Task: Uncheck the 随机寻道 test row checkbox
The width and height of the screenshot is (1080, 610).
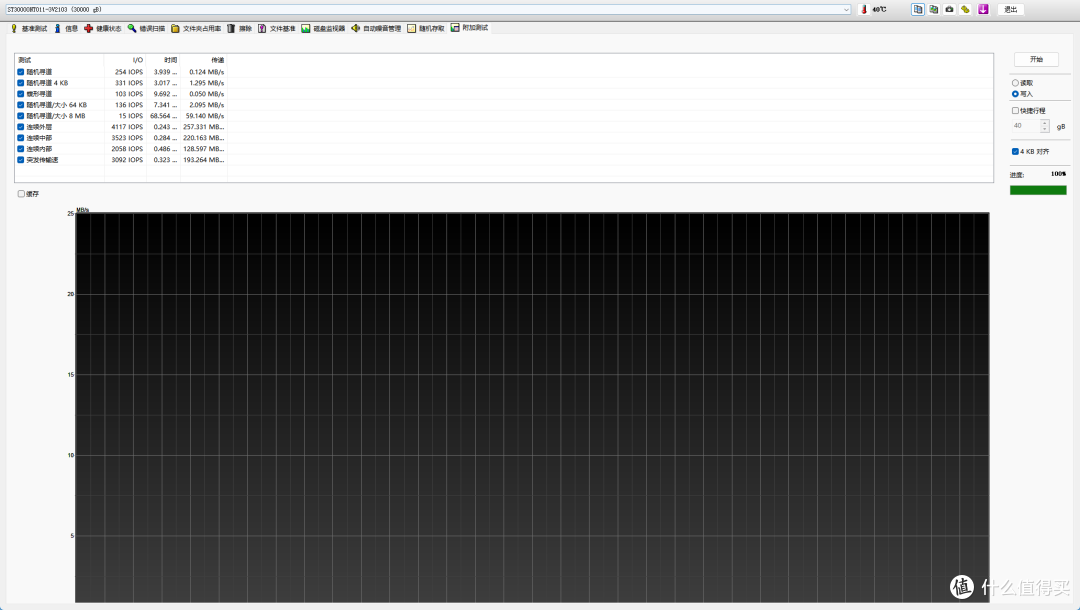Action: point(21,72)
